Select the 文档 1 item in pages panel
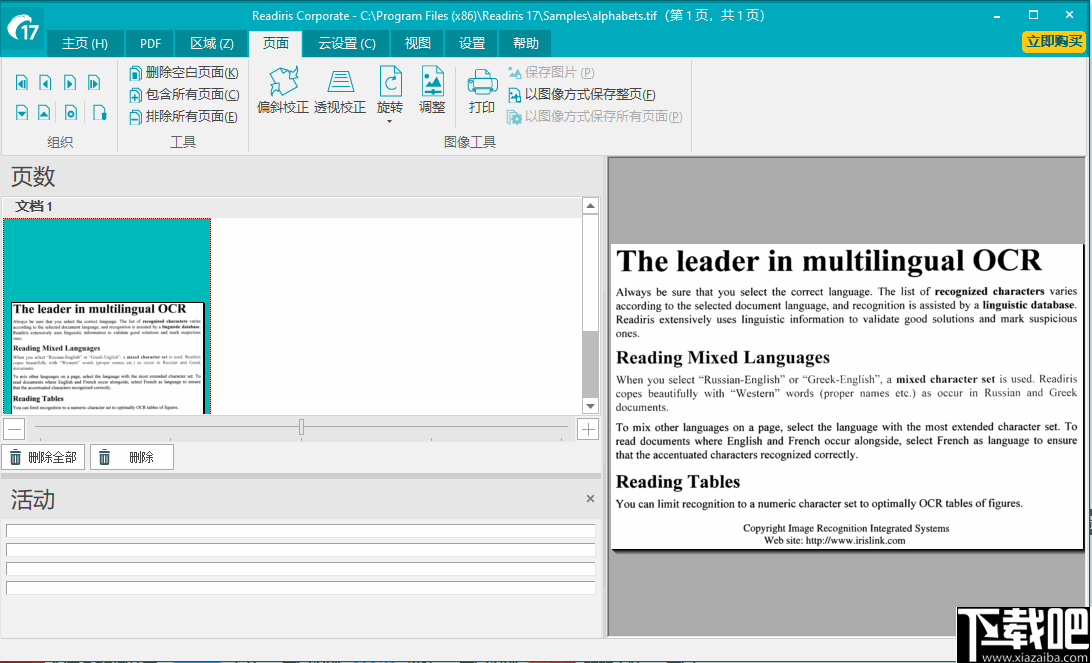This screenshot has height=663, width=1092. [x=35, y=206]
